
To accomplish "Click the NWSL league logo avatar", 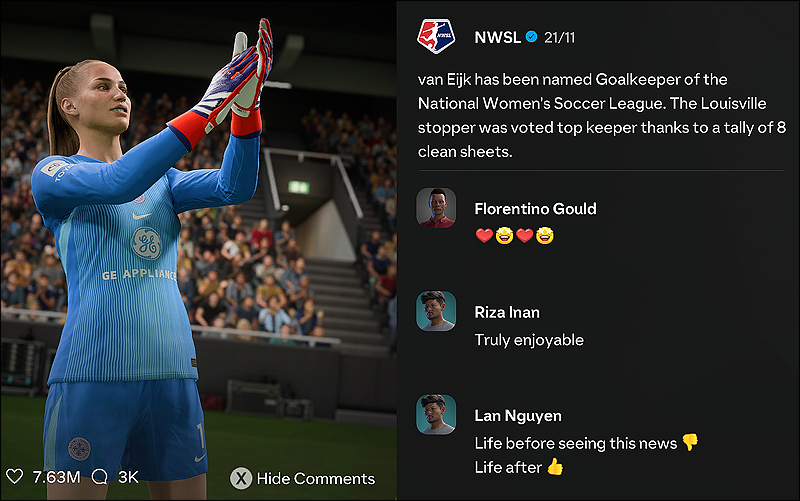I will click(436, 37).
